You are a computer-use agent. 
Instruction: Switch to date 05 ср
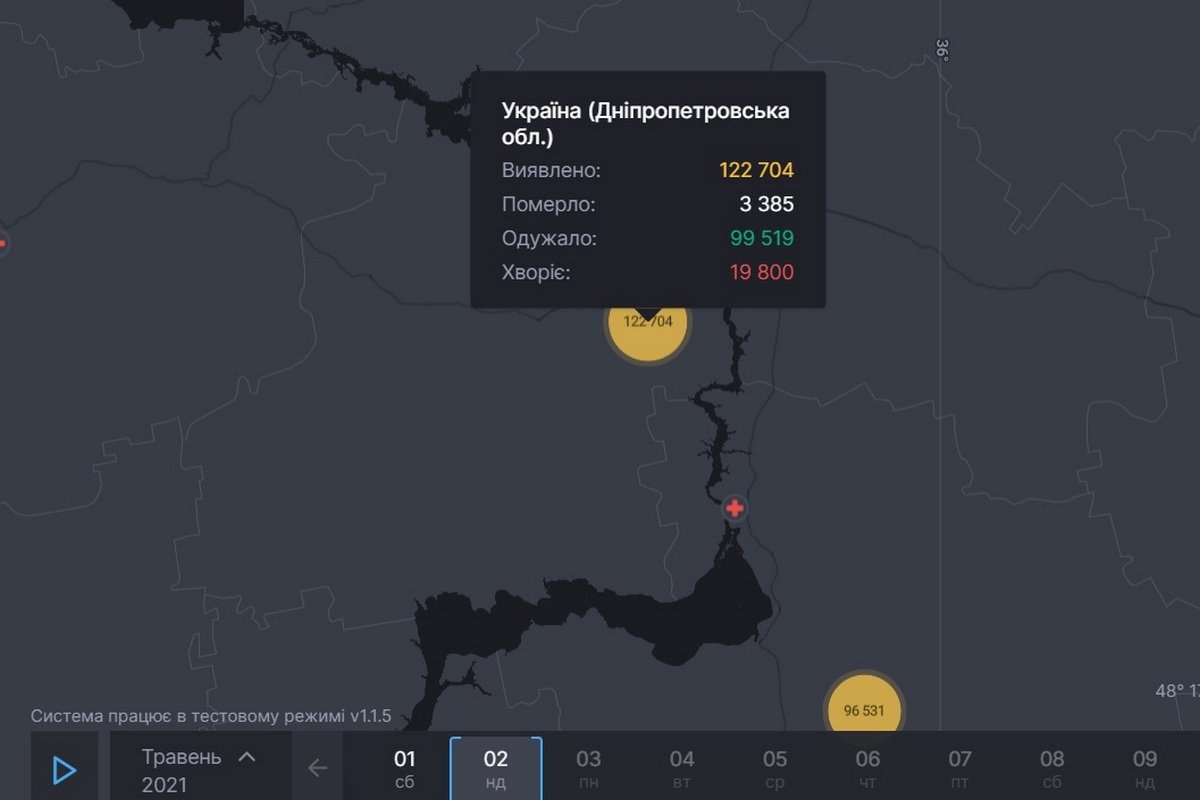[x=773, y=768]
